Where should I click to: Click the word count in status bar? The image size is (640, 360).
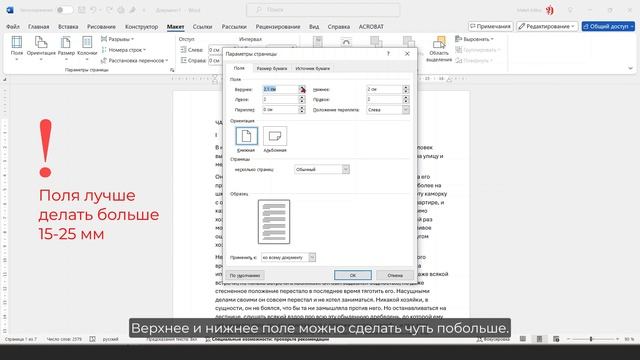(64, 339)
